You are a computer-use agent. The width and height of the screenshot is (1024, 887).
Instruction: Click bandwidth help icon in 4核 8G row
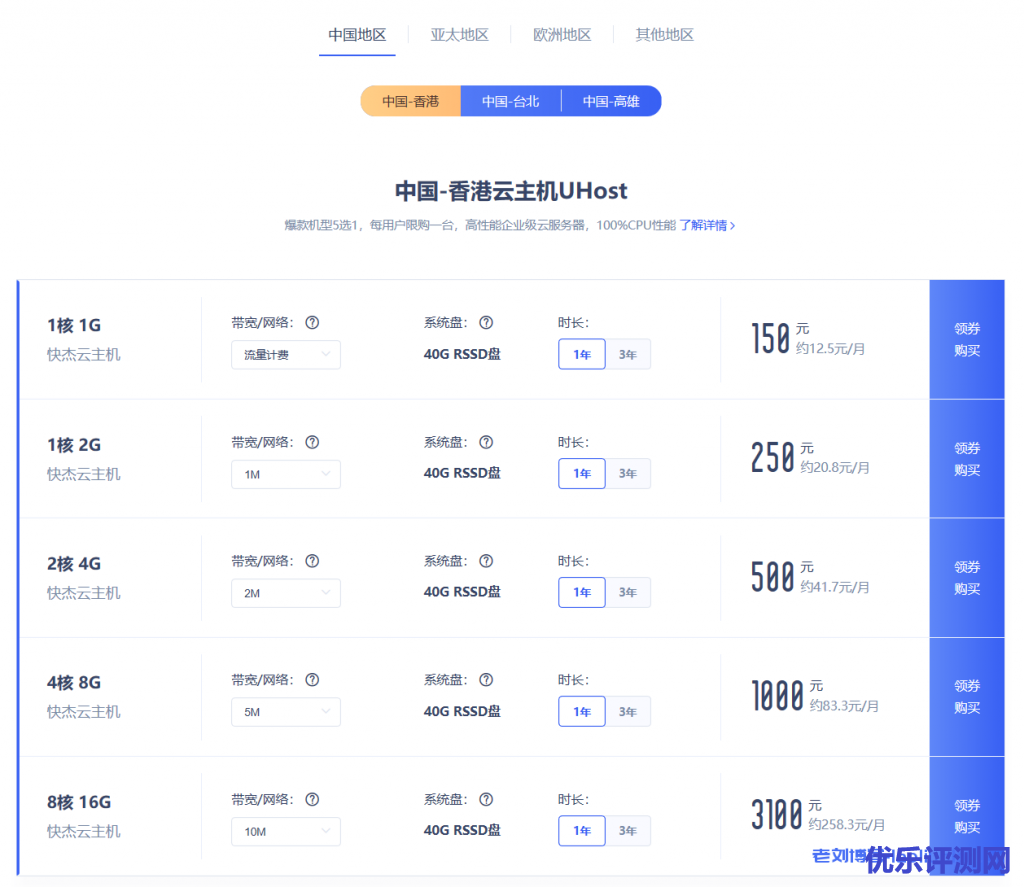[312, 680]
